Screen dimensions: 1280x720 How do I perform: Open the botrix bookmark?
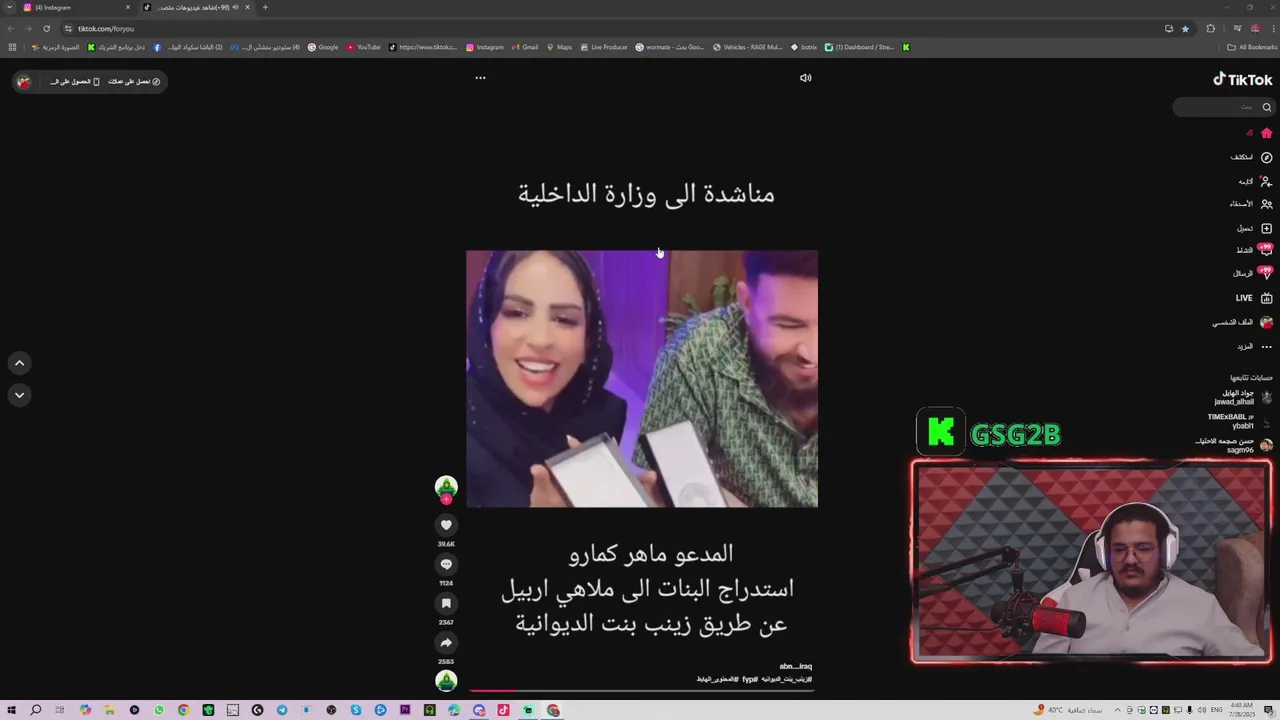pos(804,47)
